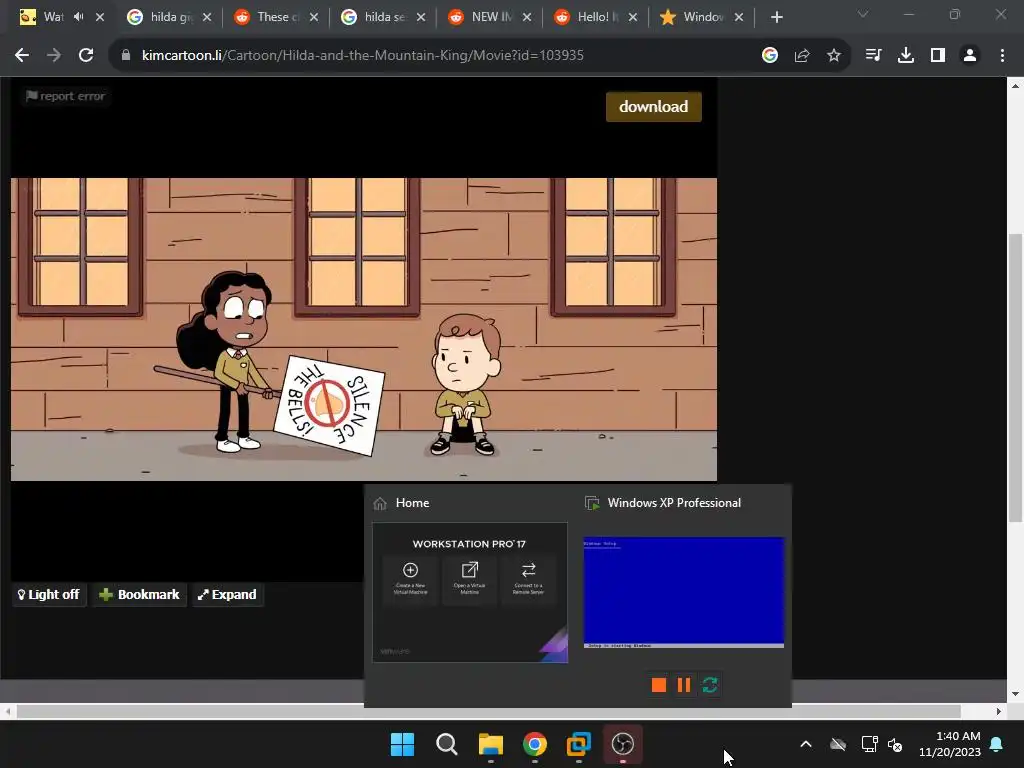Mute the audio-playing tab speaker icon
1024x768 pixels.
coord(79,17)
